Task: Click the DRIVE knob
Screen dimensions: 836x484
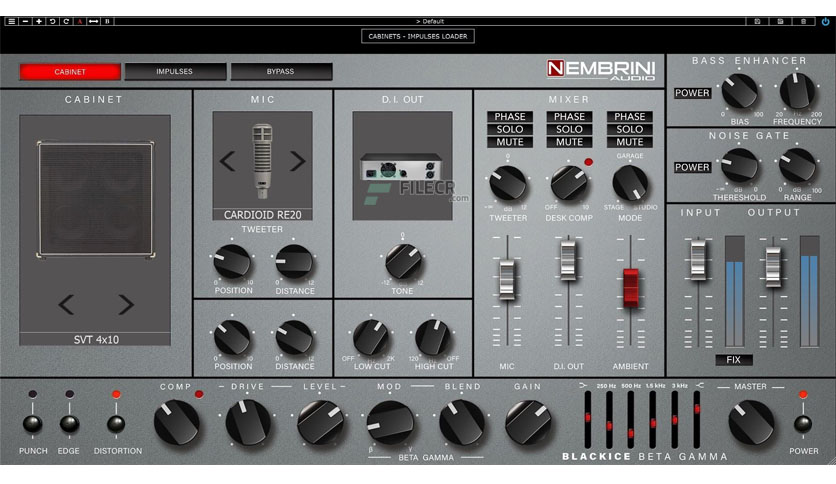Action: tap(248, 422)
